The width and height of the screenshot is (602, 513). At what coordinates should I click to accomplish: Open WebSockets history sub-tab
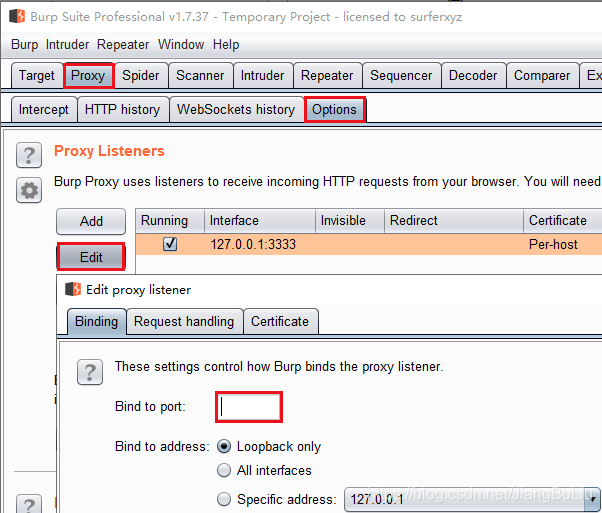(x=236, y=109)
